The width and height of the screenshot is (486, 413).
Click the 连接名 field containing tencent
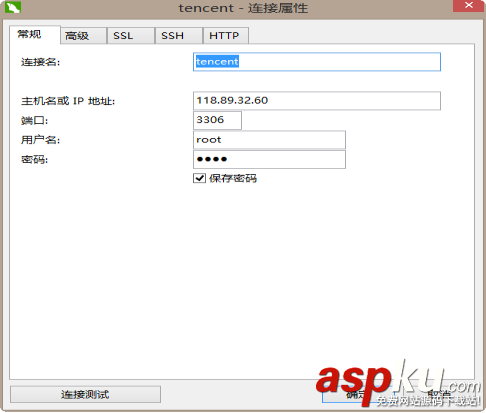317,62
